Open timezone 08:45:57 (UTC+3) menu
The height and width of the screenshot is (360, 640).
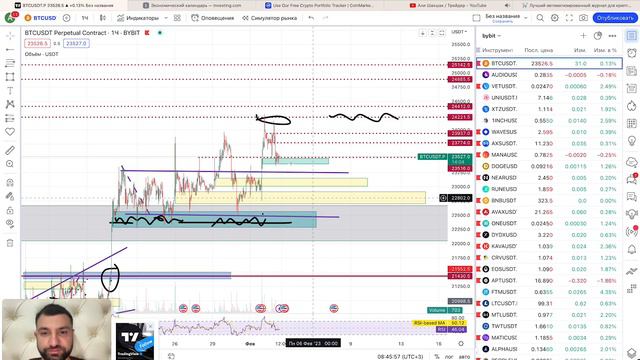click(401, 356)
